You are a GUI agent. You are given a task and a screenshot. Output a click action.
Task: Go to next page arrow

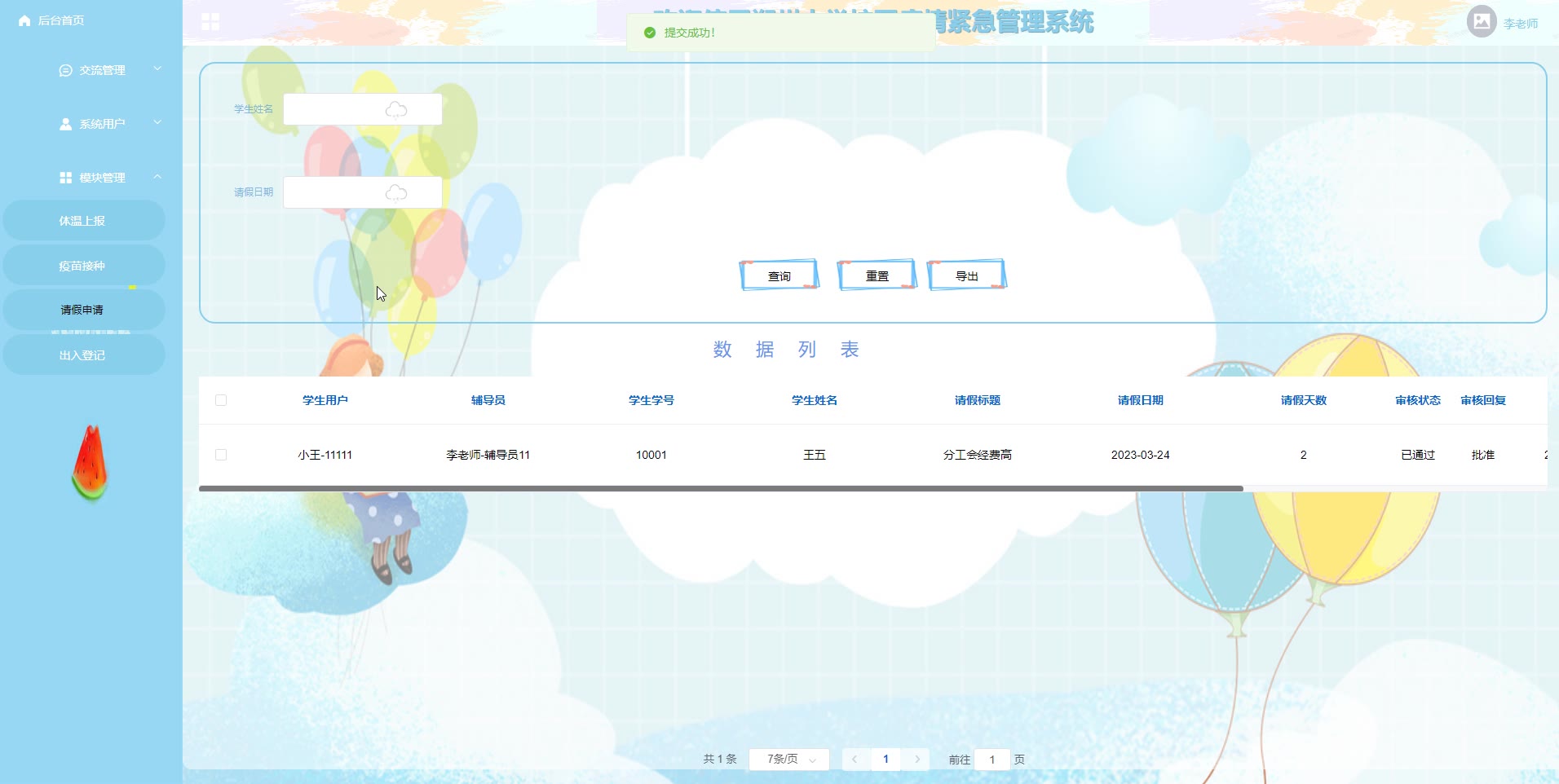point(917,759)
